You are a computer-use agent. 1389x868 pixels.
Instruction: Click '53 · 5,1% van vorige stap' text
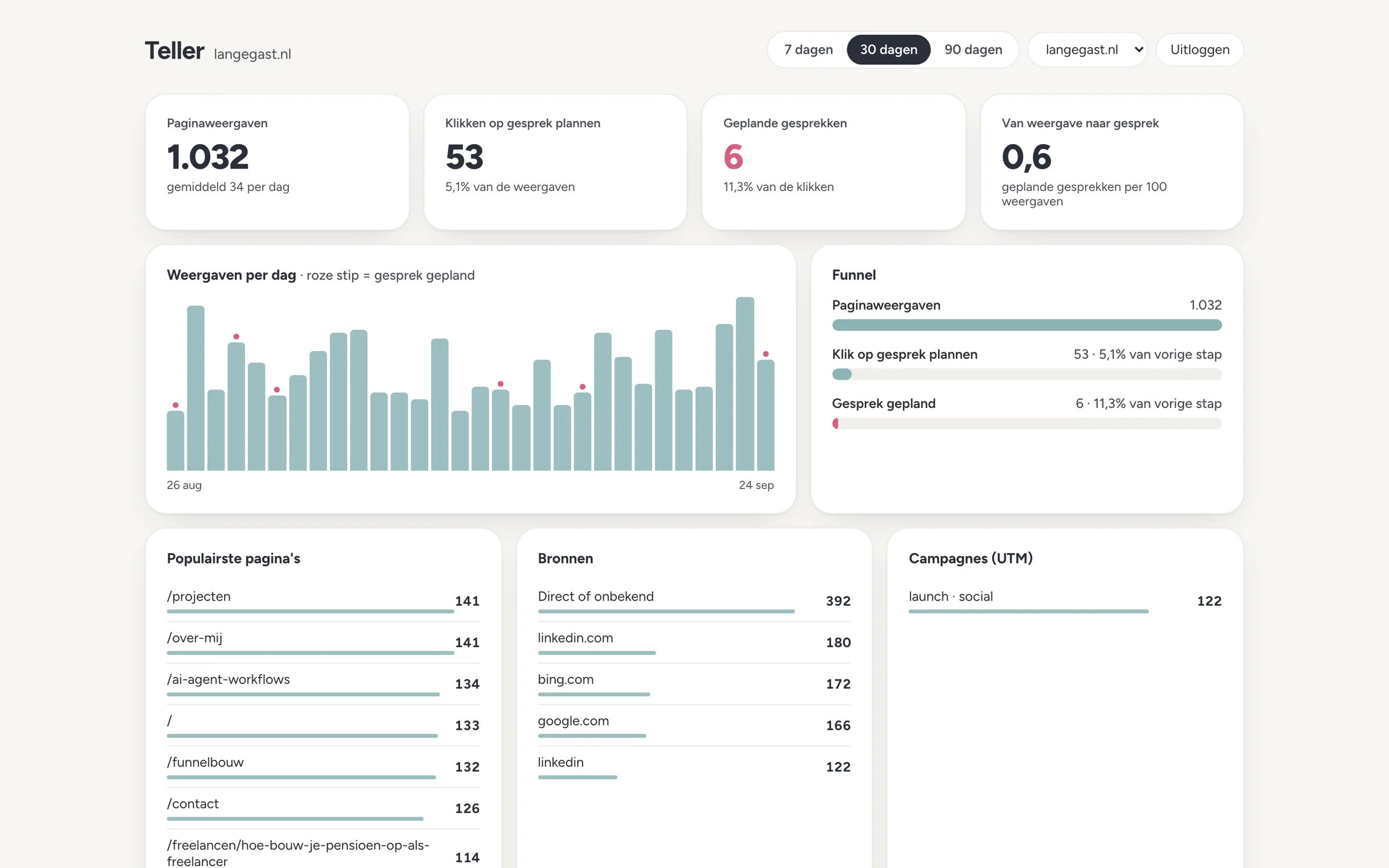[x=1148, y=354]
